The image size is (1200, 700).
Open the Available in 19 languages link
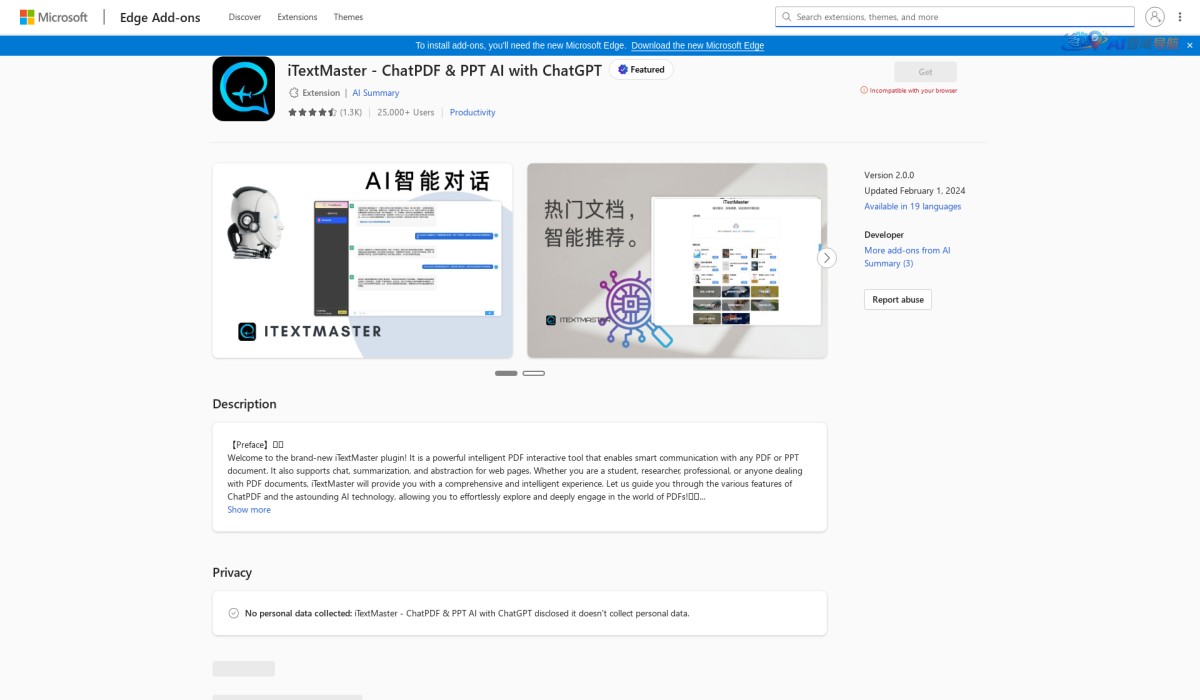[x=911, y=206]
